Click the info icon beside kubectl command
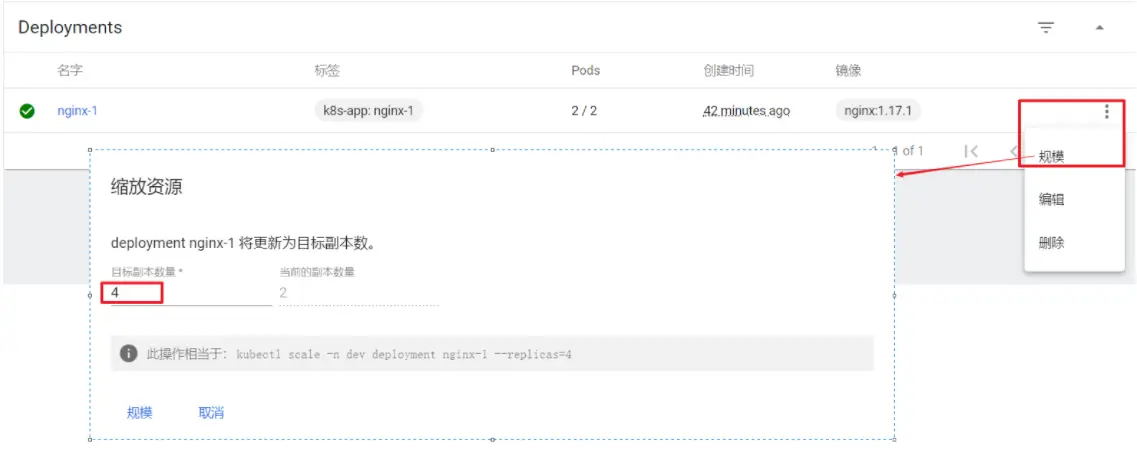 click(128, 353)
